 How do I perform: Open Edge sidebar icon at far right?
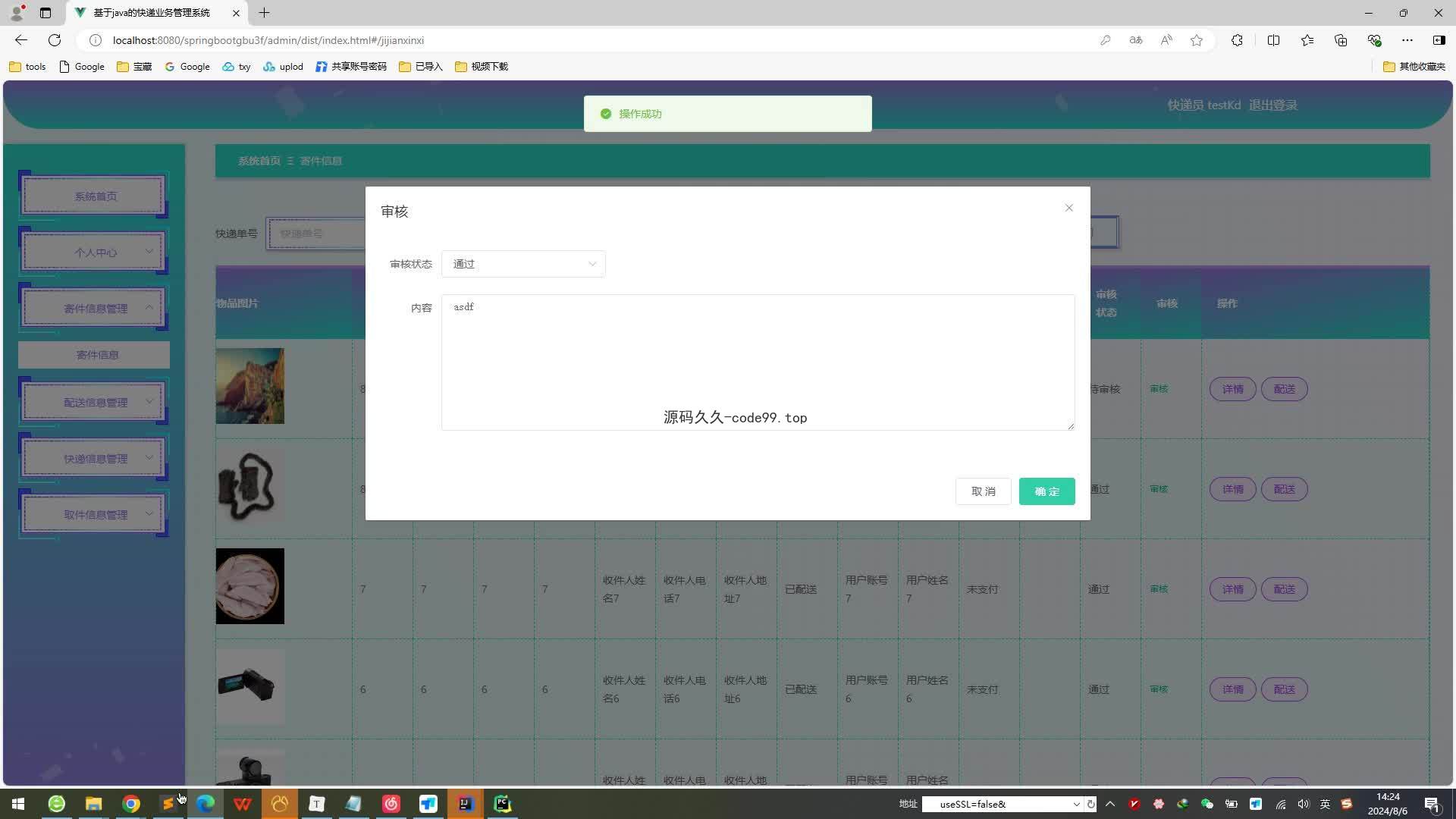point(1439,40)
